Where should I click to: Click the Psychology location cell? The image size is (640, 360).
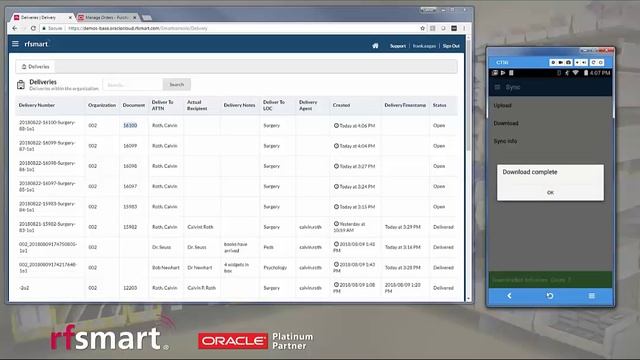tap(275, 268)
